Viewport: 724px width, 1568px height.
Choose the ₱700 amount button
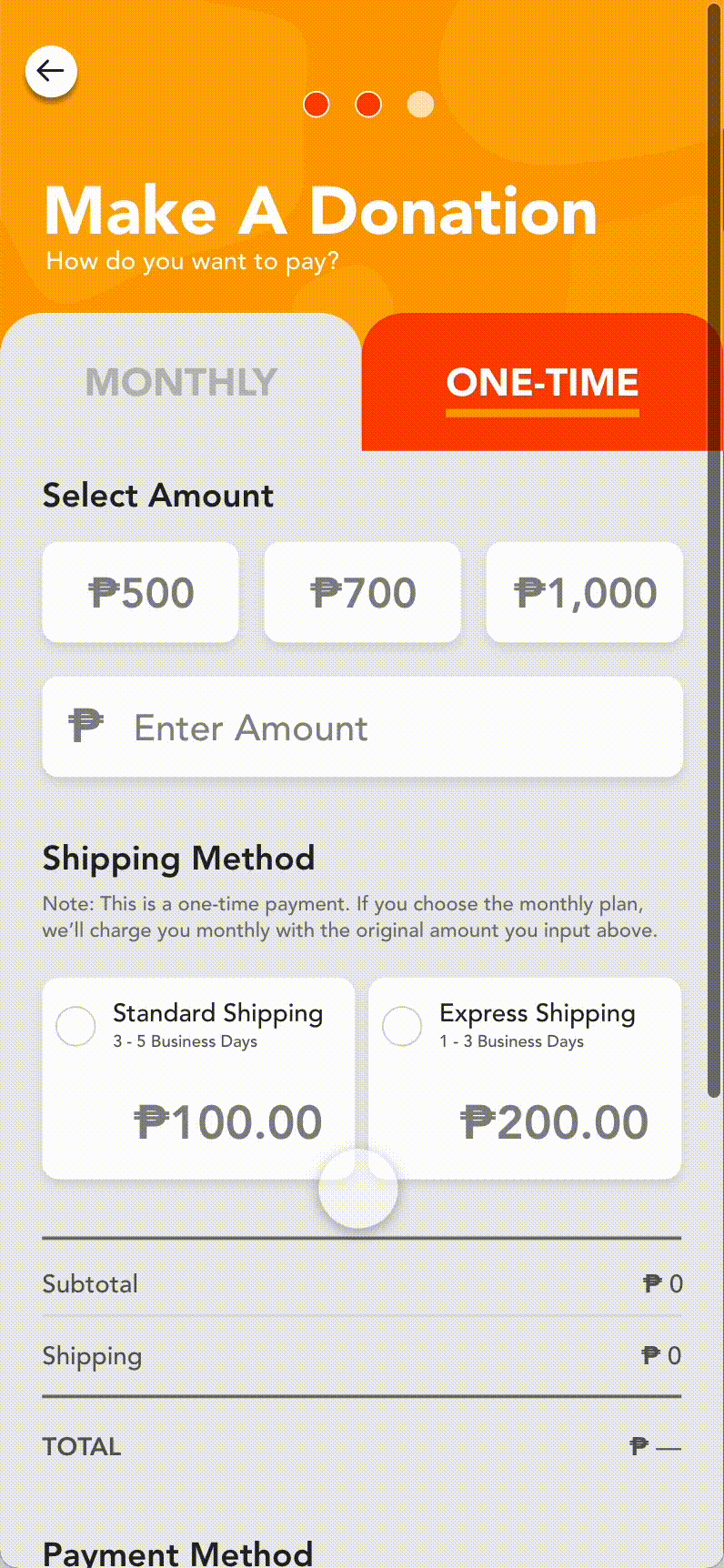363,592
